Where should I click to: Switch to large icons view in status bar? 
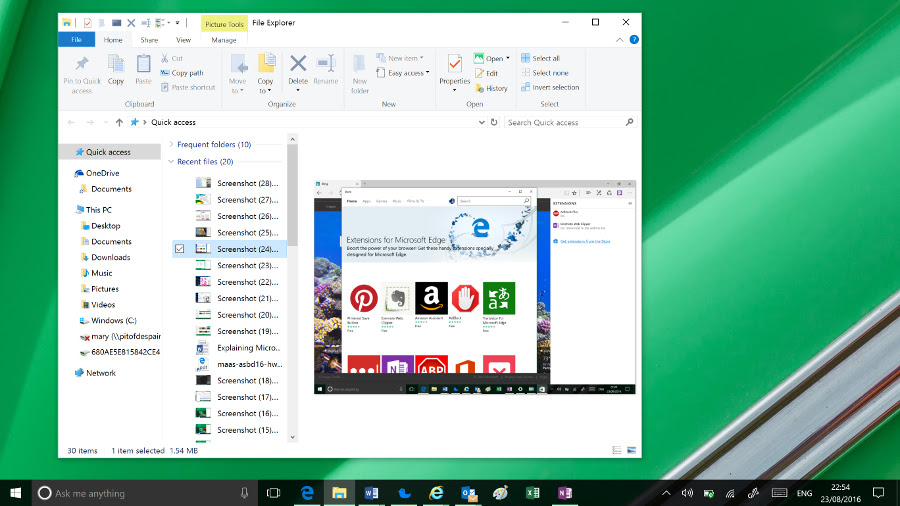631,450
